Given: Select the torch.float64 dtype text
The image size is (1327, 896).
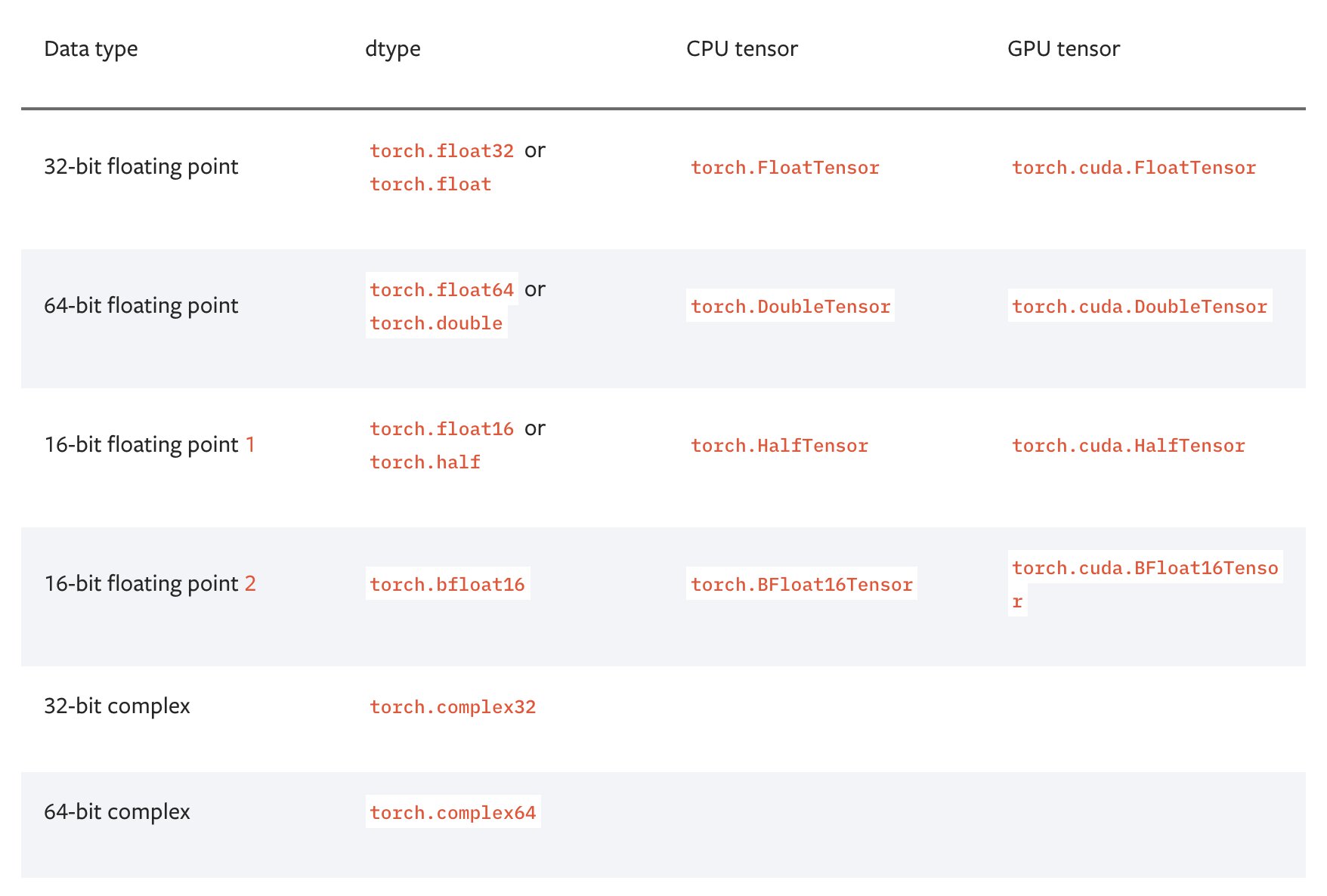Looking at the screenshot, I should coord(441,290).
